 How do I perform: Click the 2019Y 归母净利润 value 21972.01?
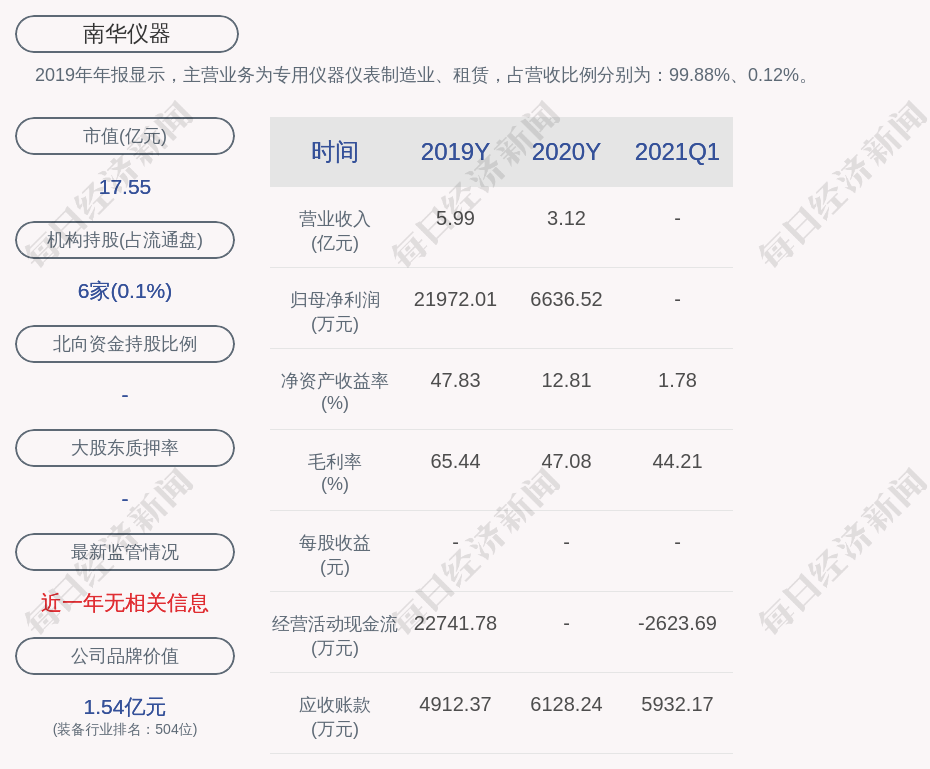[455, 299]
